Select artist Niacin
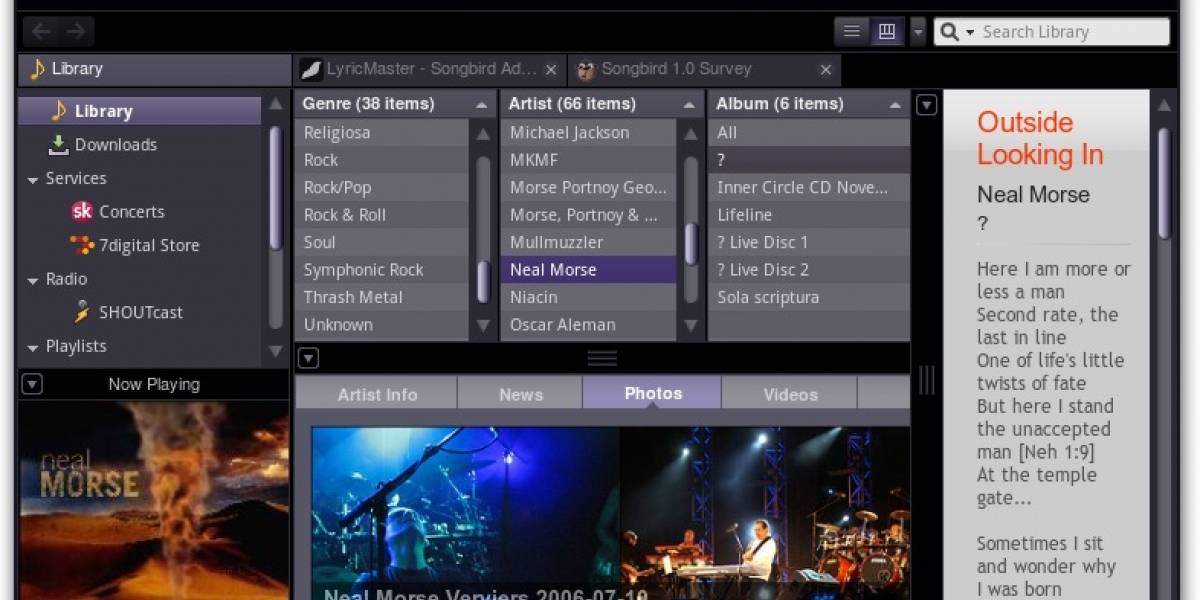The width and height of the screenshot is (1200, 600). pos(588,297)
